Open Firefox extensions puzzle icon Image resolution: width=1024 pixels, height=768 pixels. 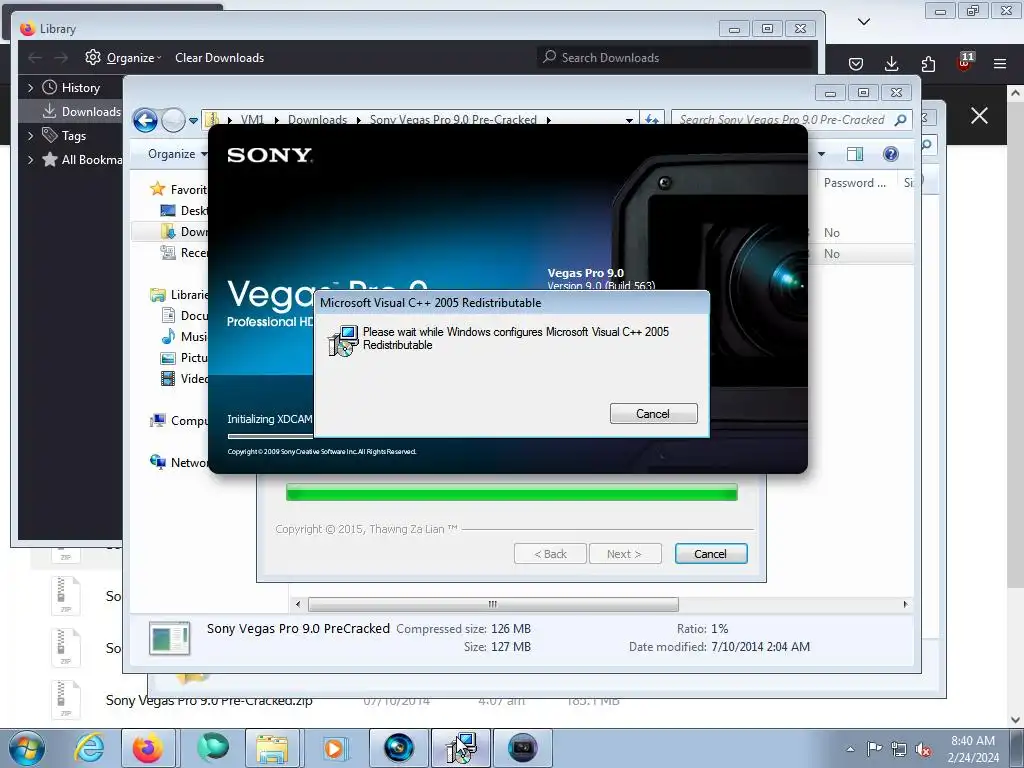928,63
